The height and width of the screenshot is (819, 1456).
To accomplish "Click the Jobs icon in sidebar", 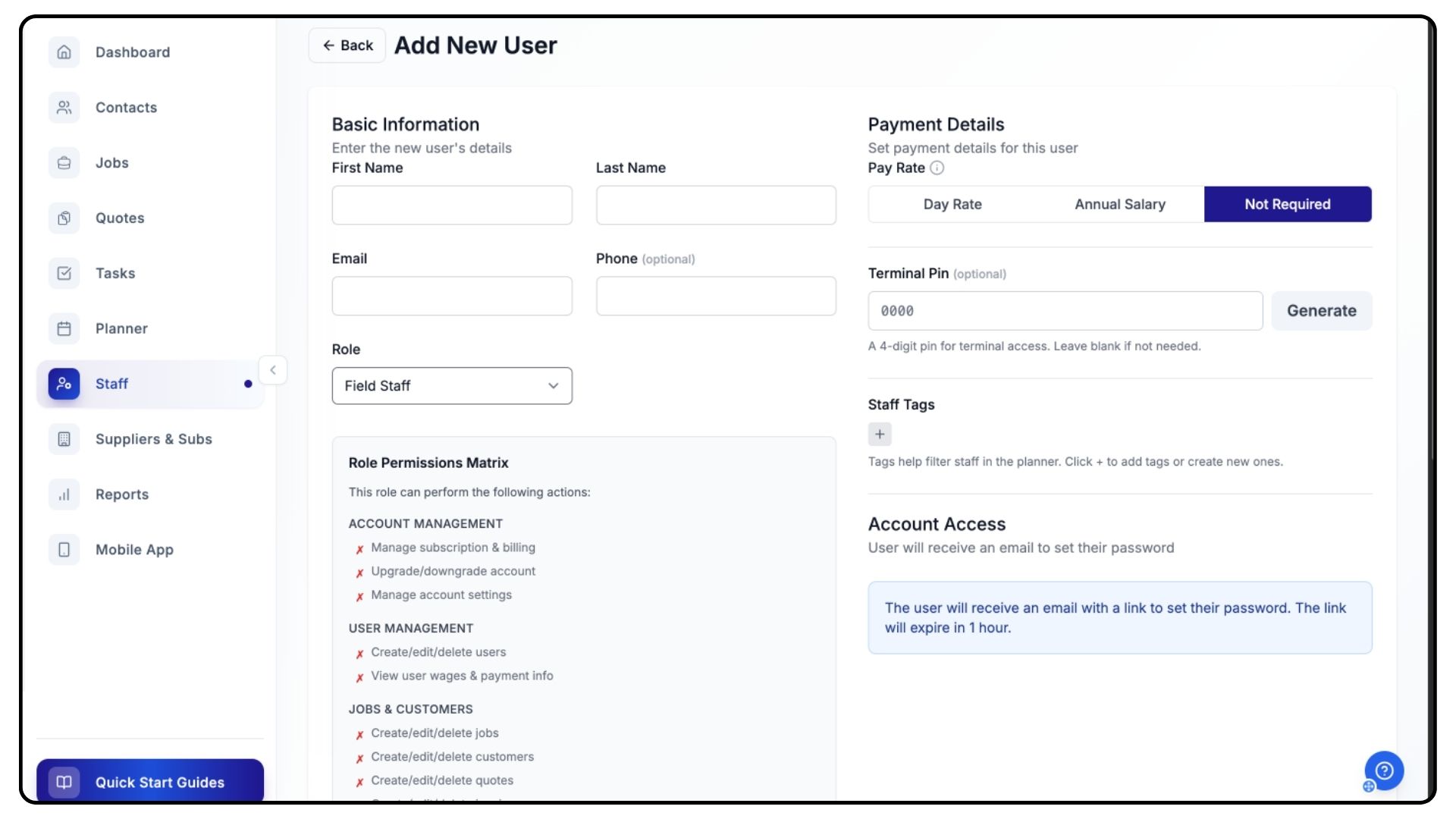I will [x=64, y=163].
